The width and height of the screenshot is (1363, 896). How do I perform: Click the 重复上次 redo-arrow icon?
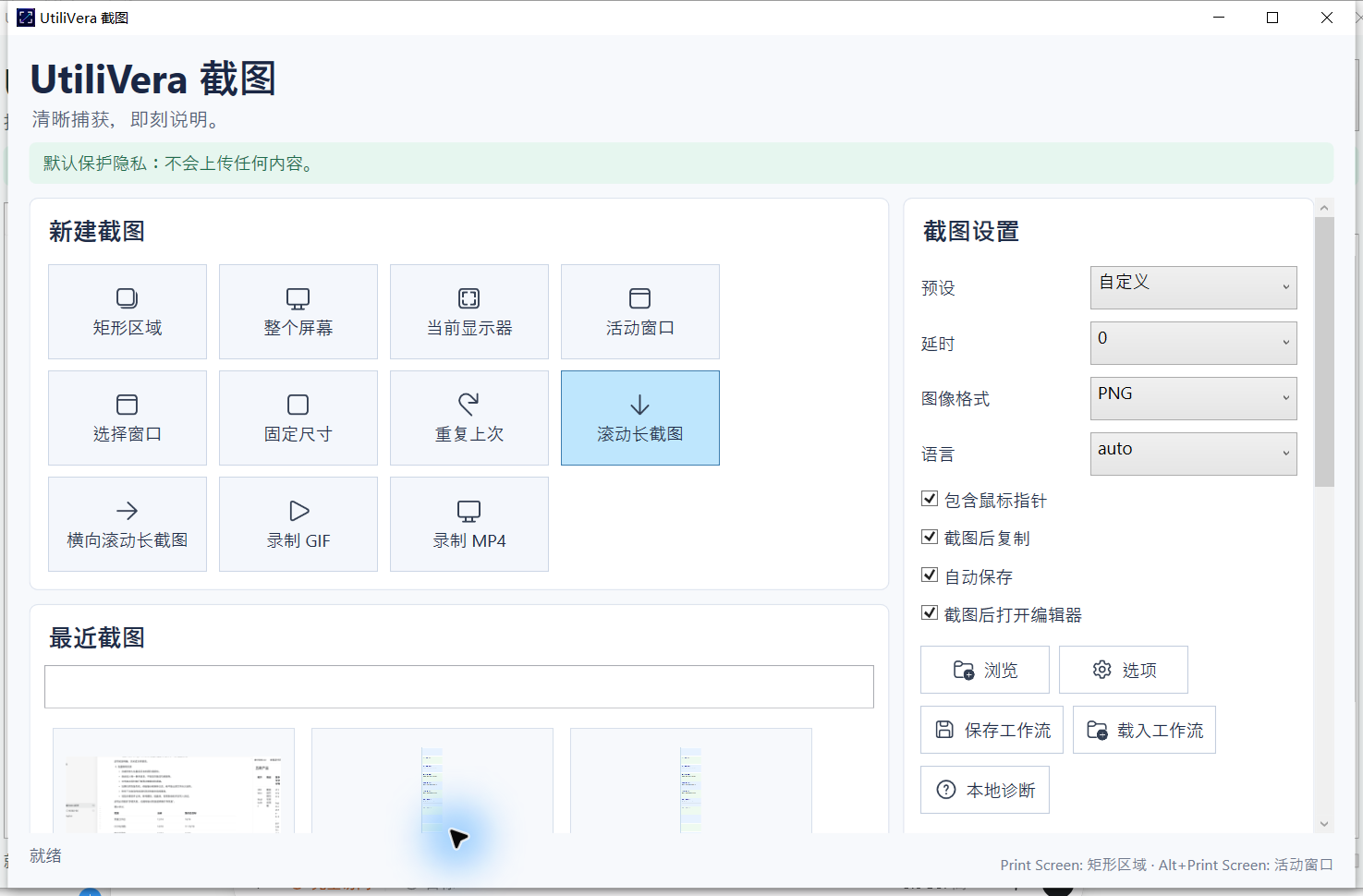469,404
